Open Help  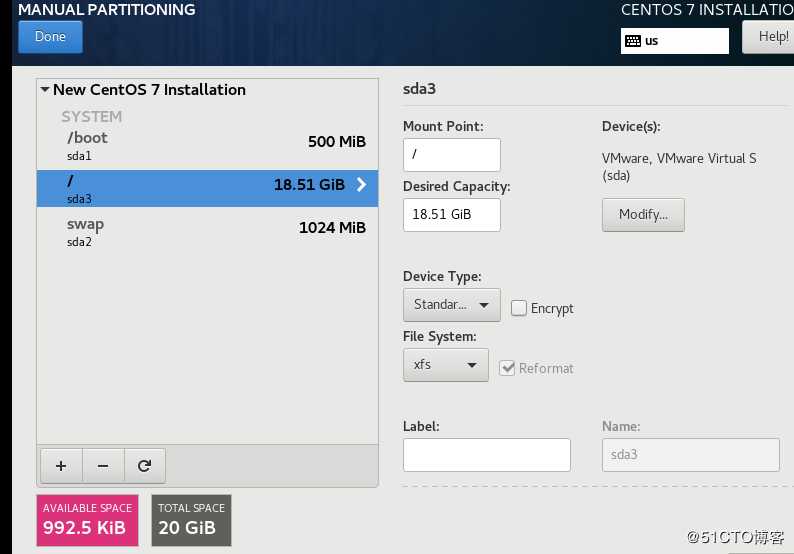pyautogui.click(x=770, y=37)
